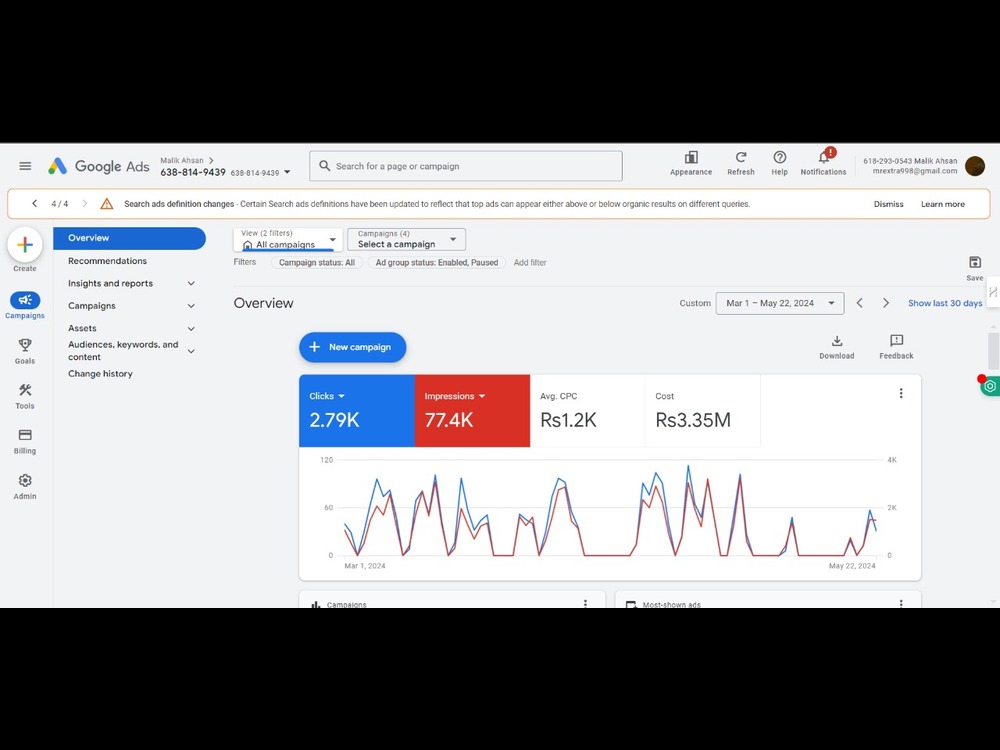Expand the Assets sidebar section

coord(191,328)
